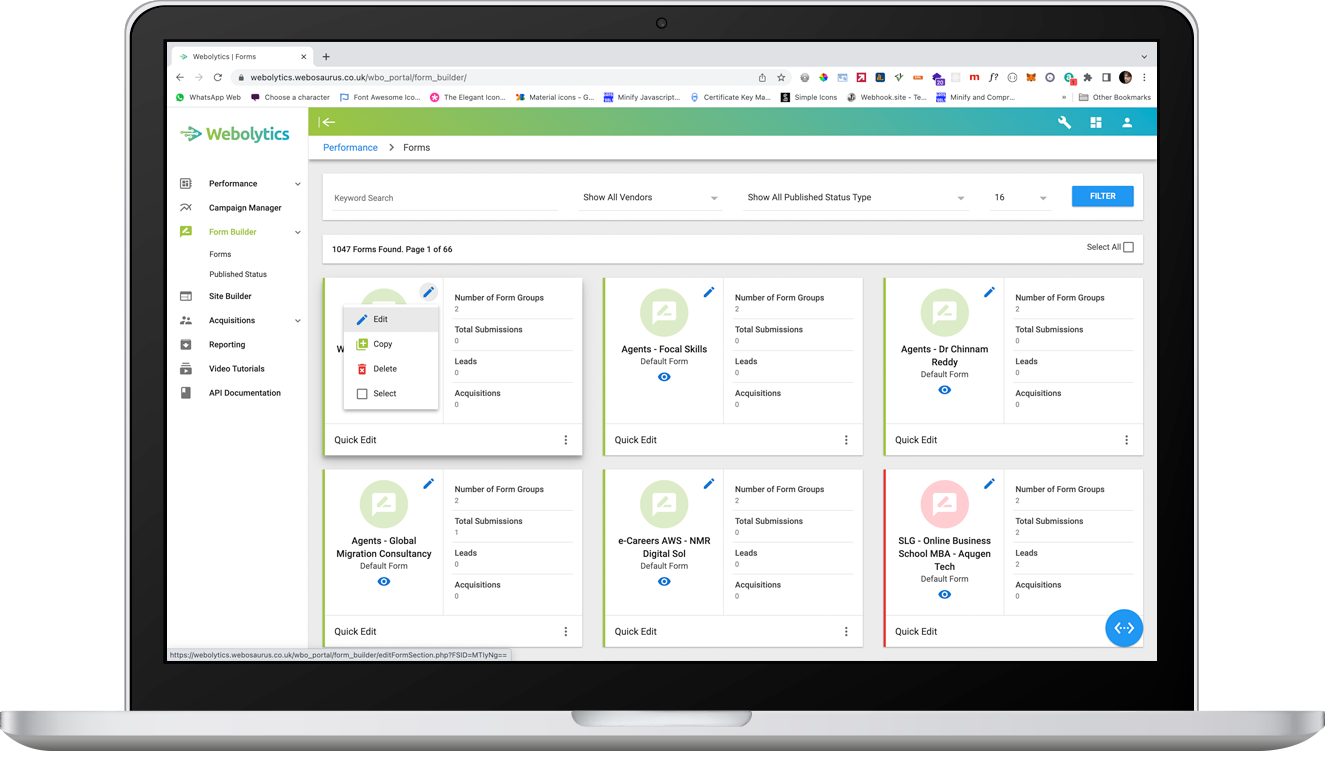Choose Edit from the context menu
Viewport: 1325px width, 780px height.
tap(380, 319)
